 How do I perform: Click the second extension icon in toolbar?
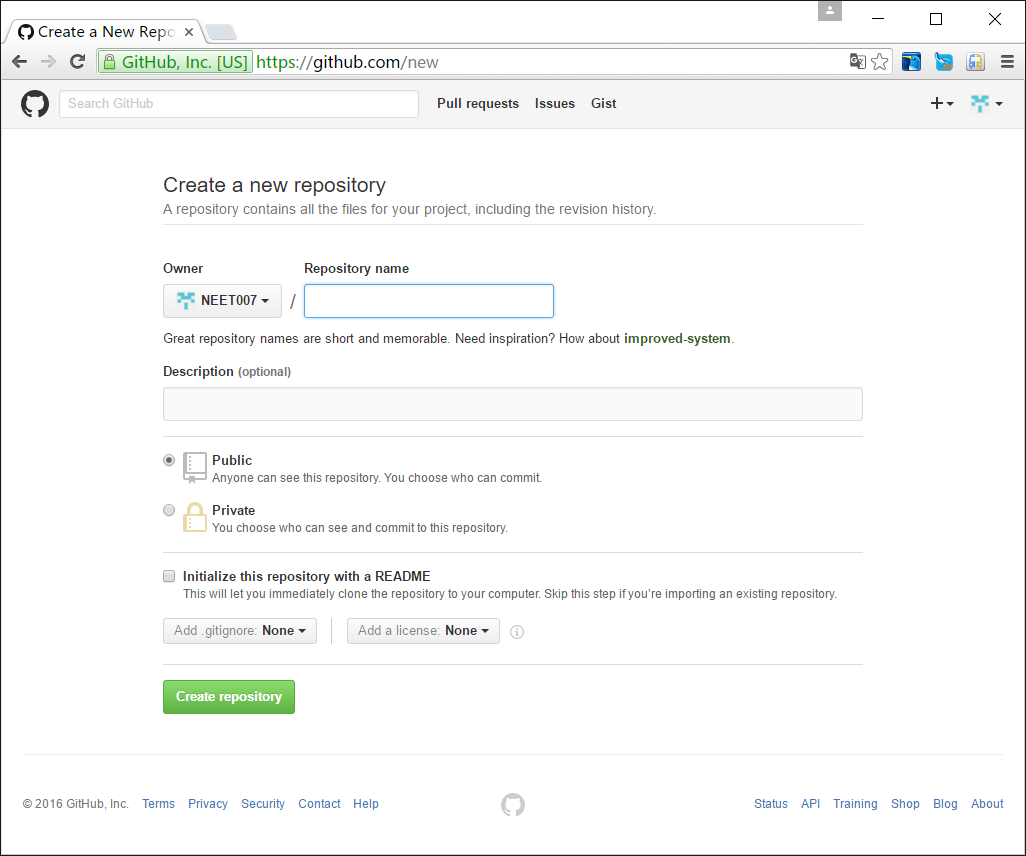(x=944, y=62)
